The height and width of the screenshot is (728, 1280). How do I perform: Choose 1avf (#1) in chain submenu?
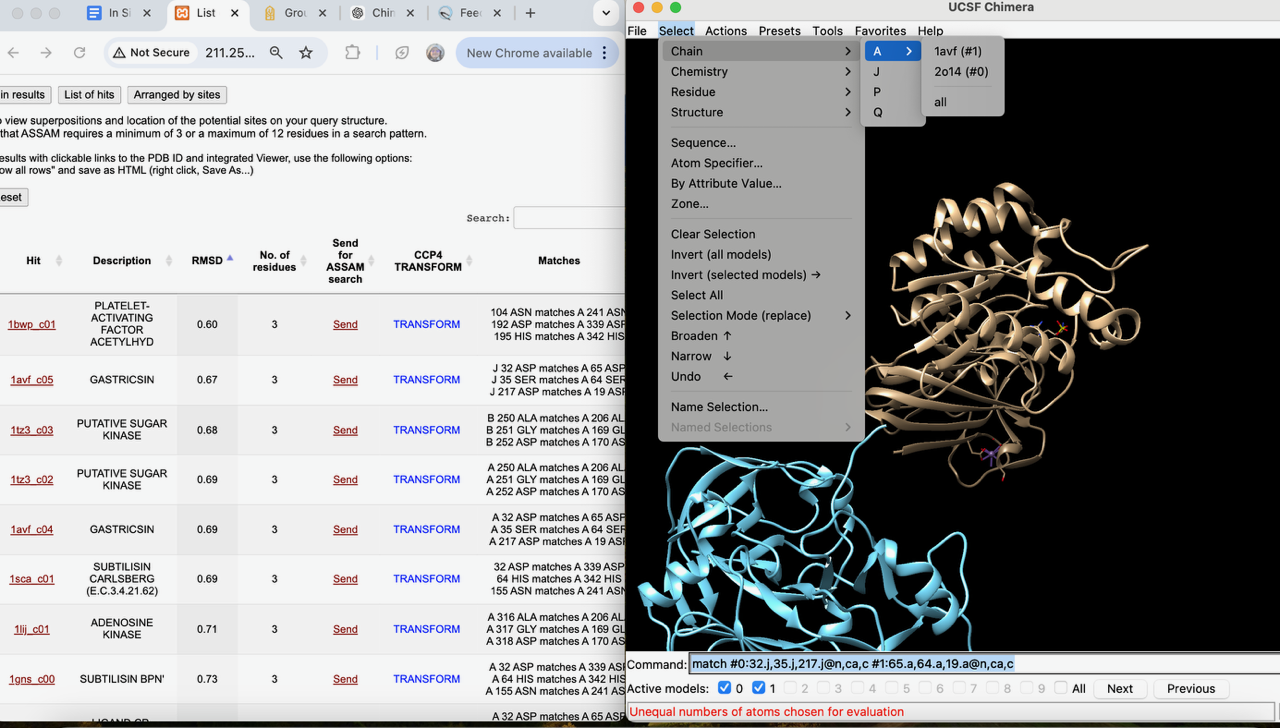pyautogui.click(x=957, y=51)
